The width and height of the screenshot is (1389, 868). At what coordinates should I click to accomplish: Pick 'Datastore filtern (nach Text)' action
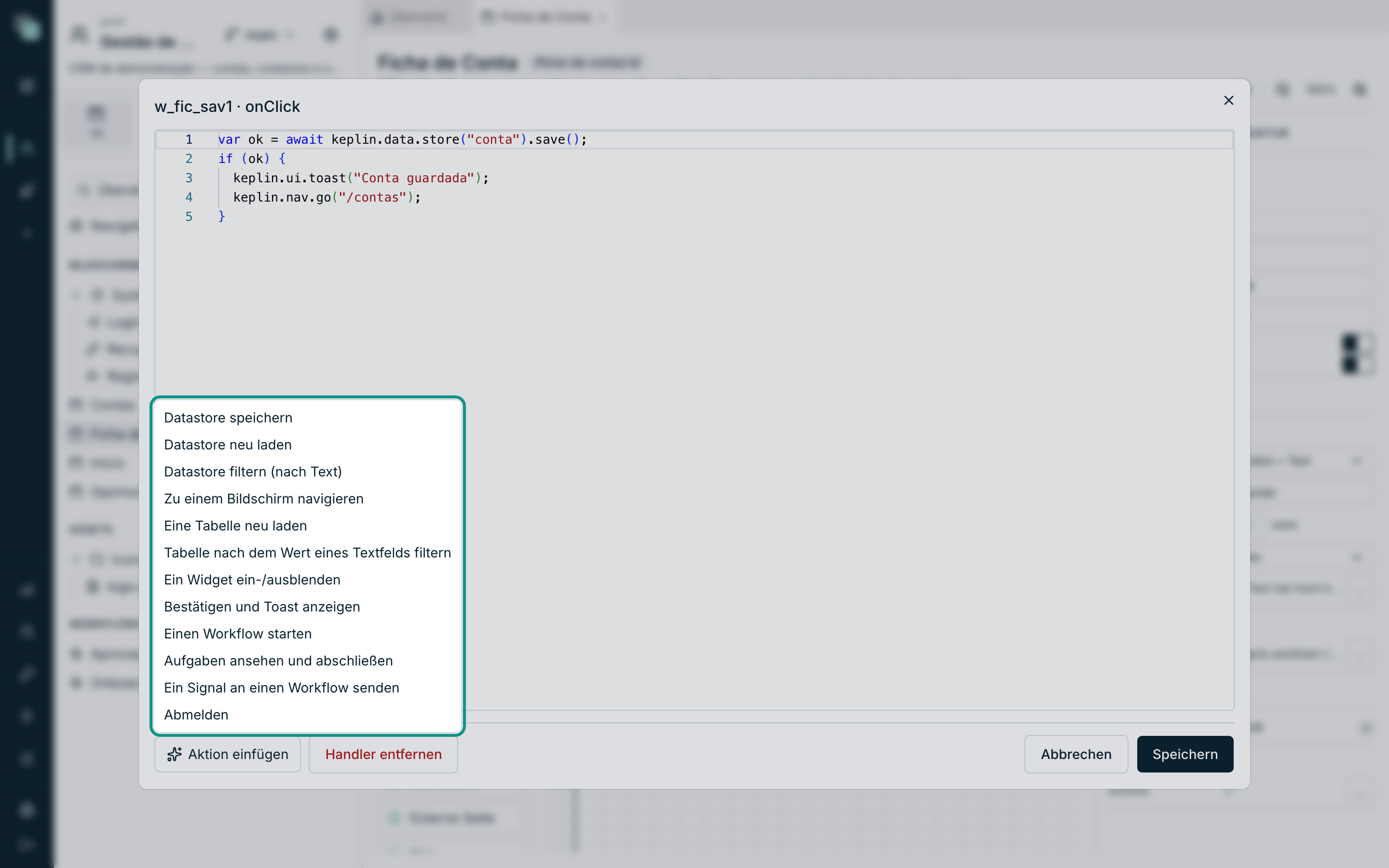click(308, 471)
